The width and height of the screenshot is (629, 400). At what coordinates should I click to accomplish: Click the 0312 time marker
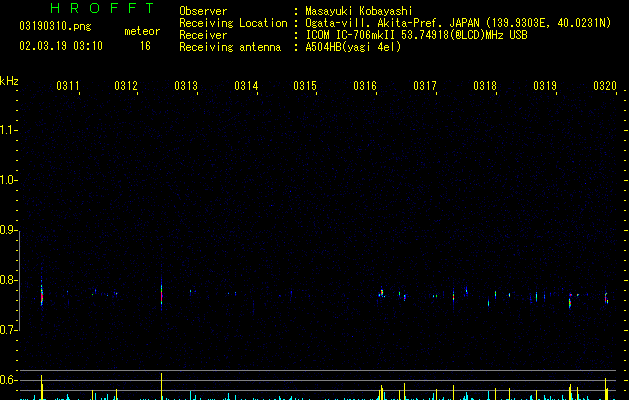(126, 86)
